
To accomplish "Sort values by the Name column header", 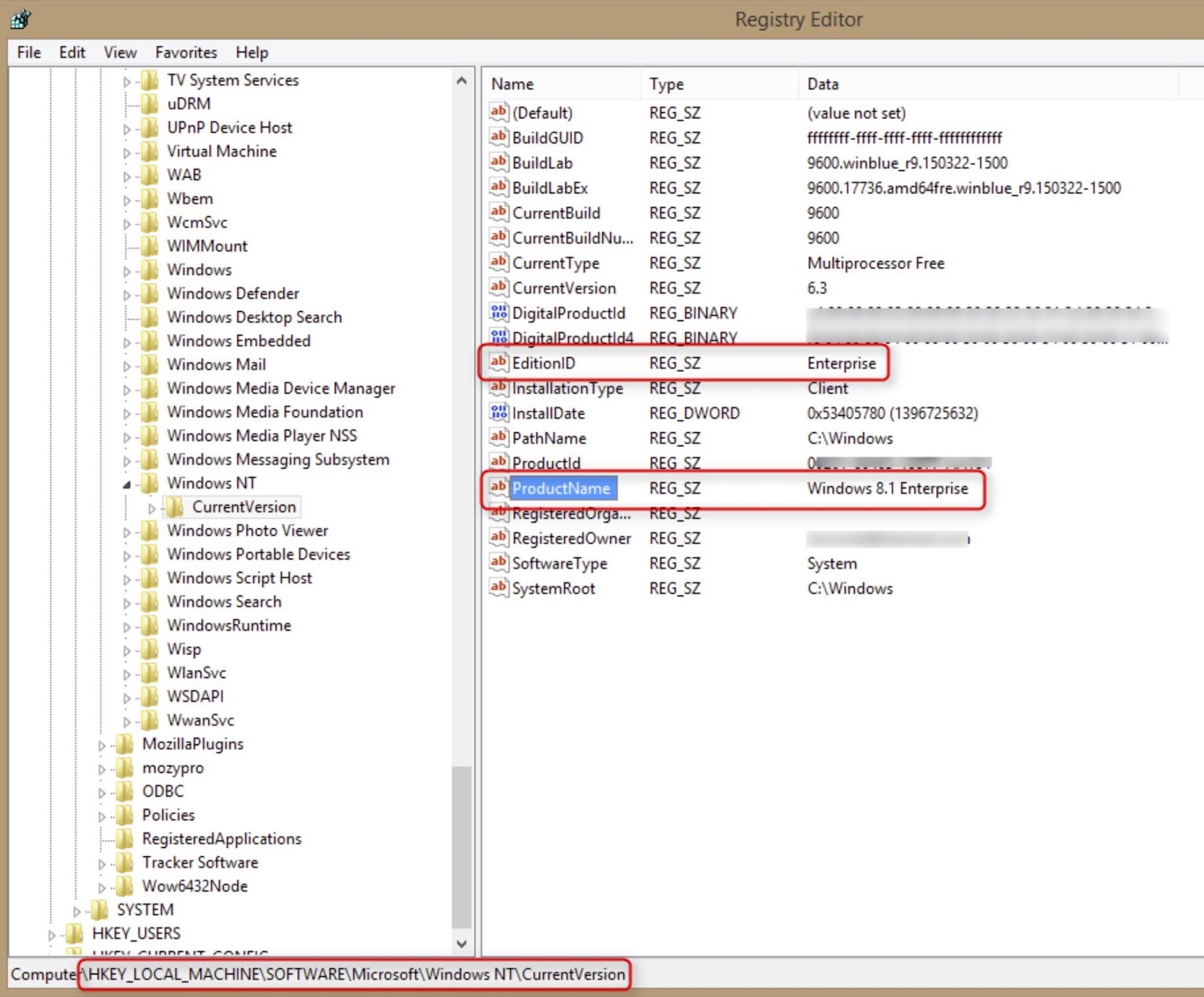I will (562, 84).
